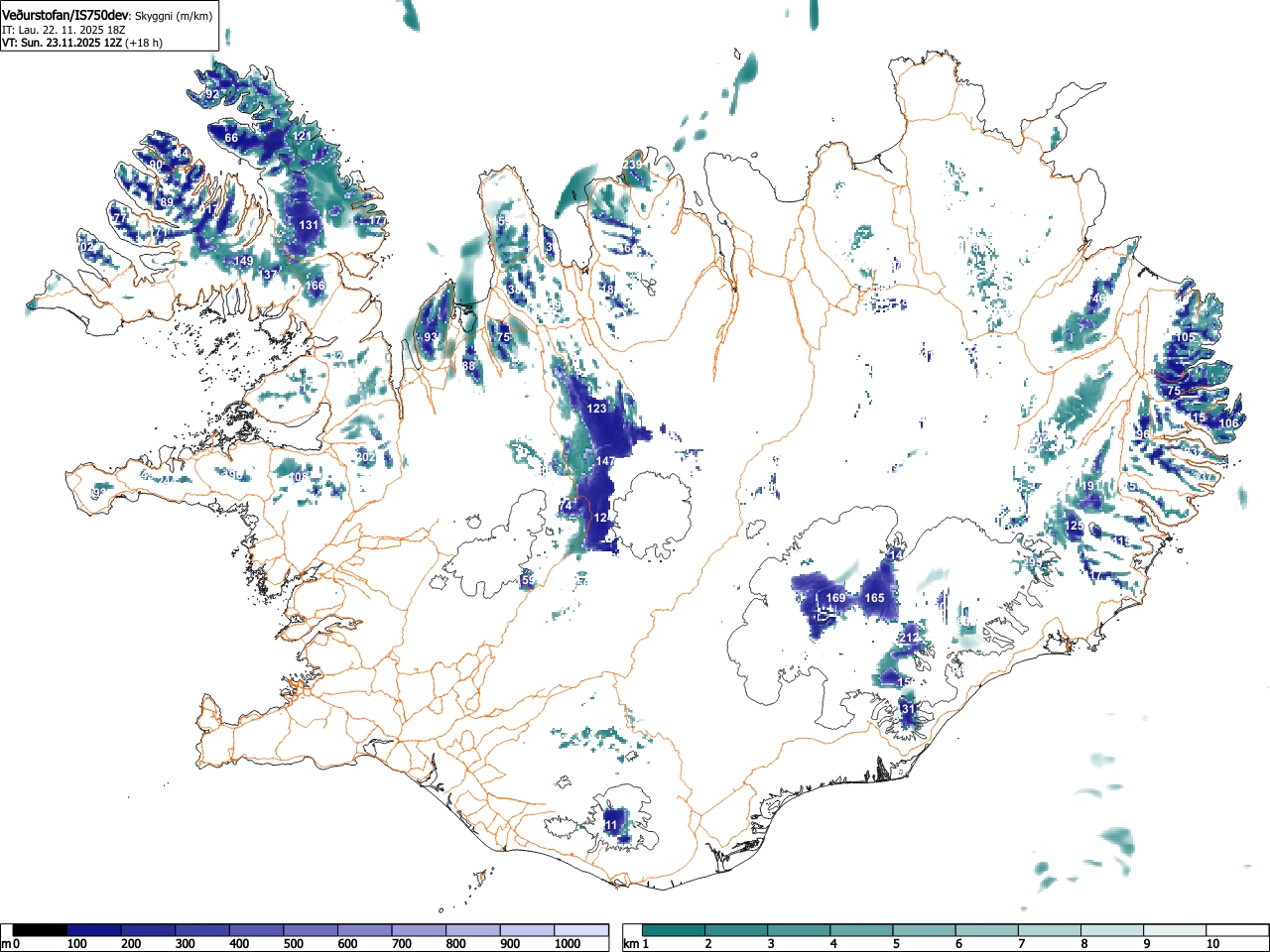Image resolution: width=1270 pixels, height=952 pixels.
Task: Click the '7' label on the kilometre legend
Action: click(x=1021, y=944)
